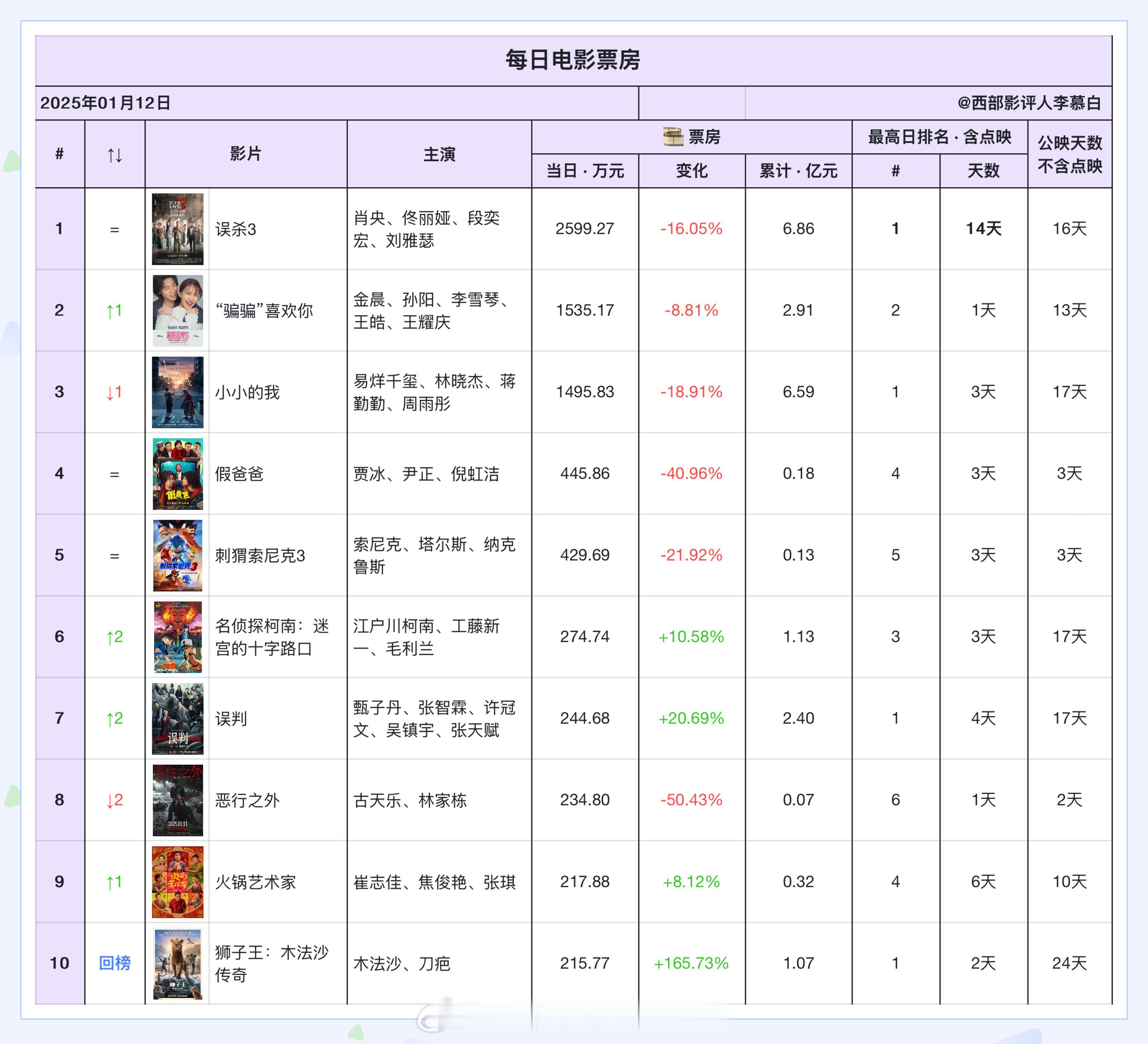This screenshot has height=1044, width=1148.
Task: Click the change value +20.69%
Action: click(x=691, y=718)
